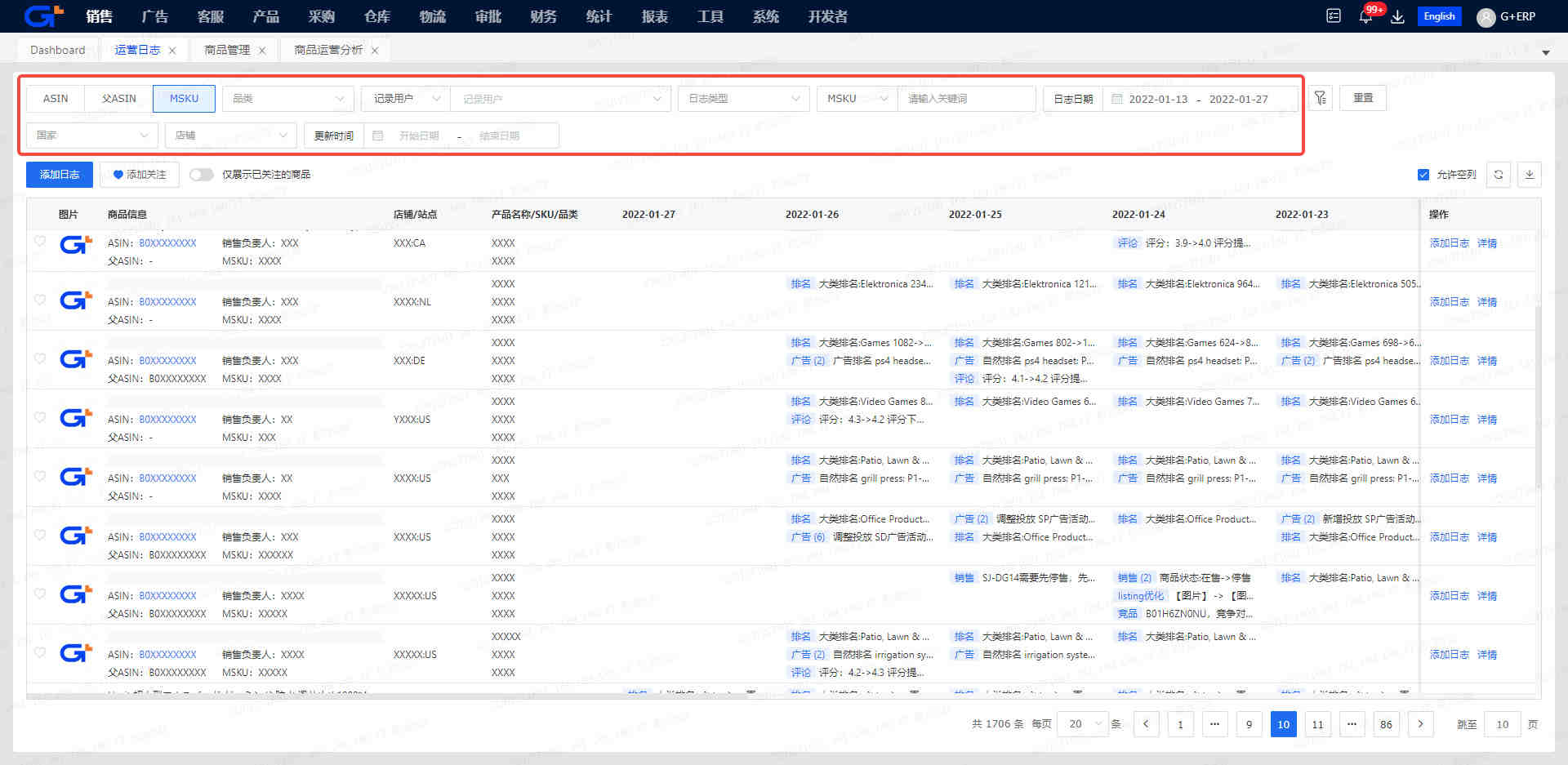1568x765 pixels.
Task: Click 详情 link in XXX:CA row
Action: pos(1487,243)
